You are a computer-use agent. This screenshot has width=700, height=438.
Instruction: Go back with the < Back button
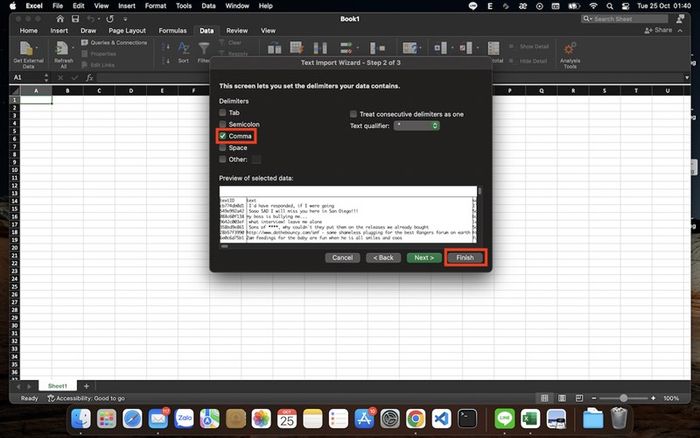(x=383, y=257)
